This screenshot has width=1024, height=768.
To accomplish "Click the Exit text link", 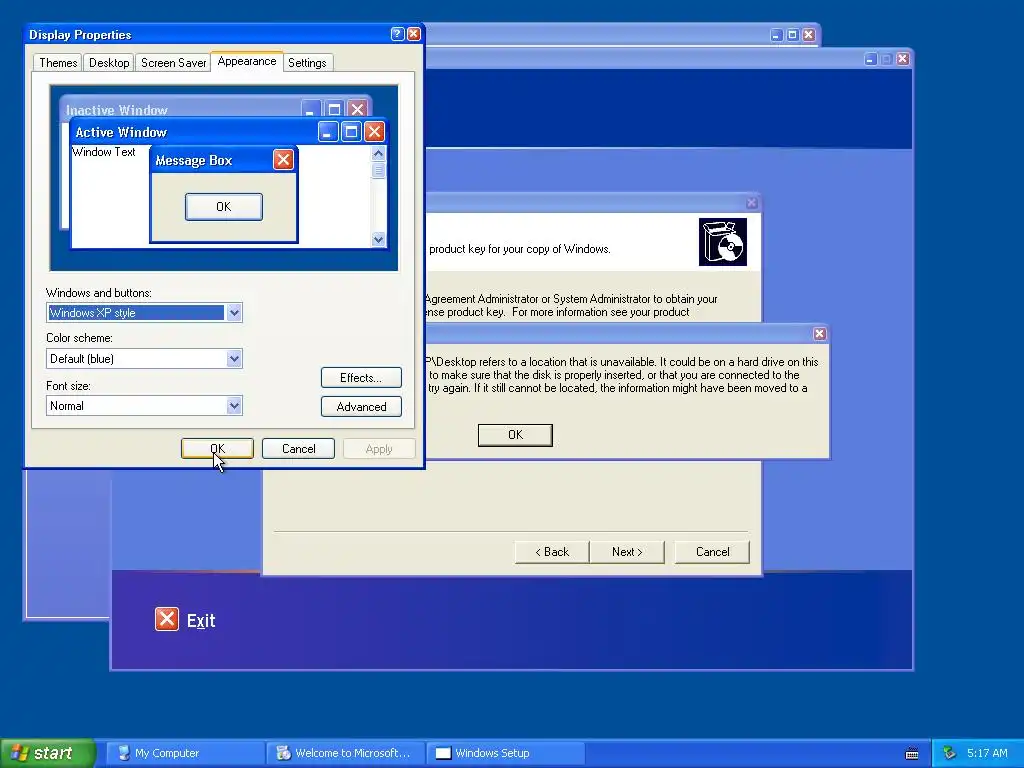I will click(200, 620).
